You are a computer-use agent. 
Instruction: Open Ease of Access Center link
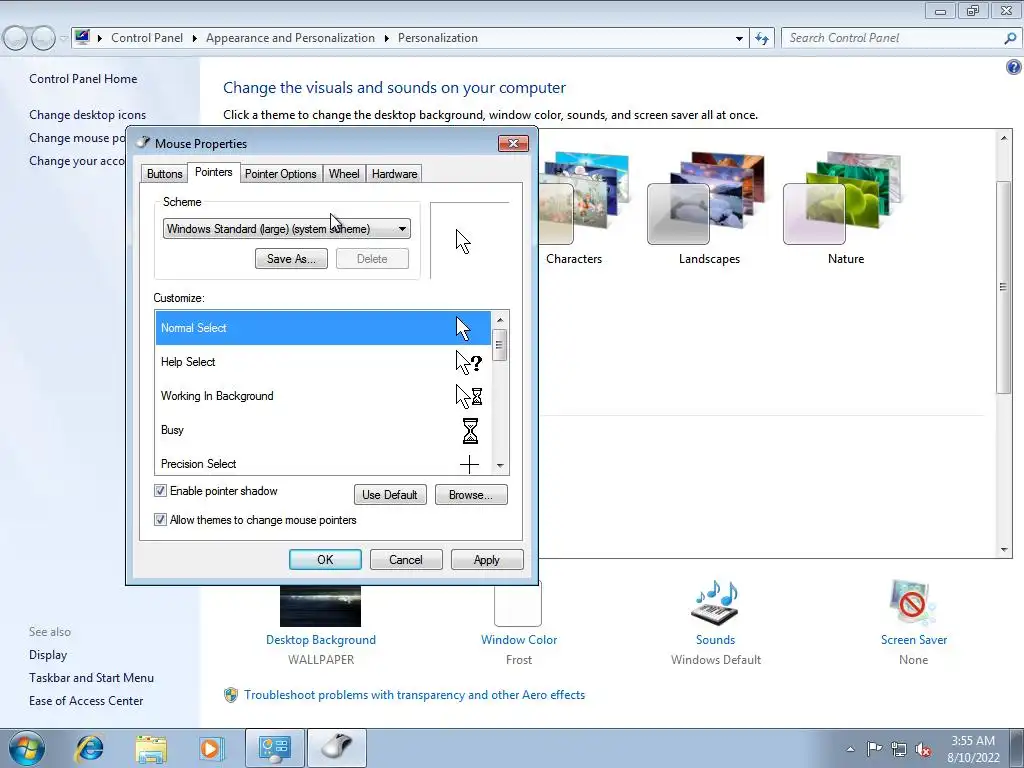pyautogui.click(x=86, y=701)
